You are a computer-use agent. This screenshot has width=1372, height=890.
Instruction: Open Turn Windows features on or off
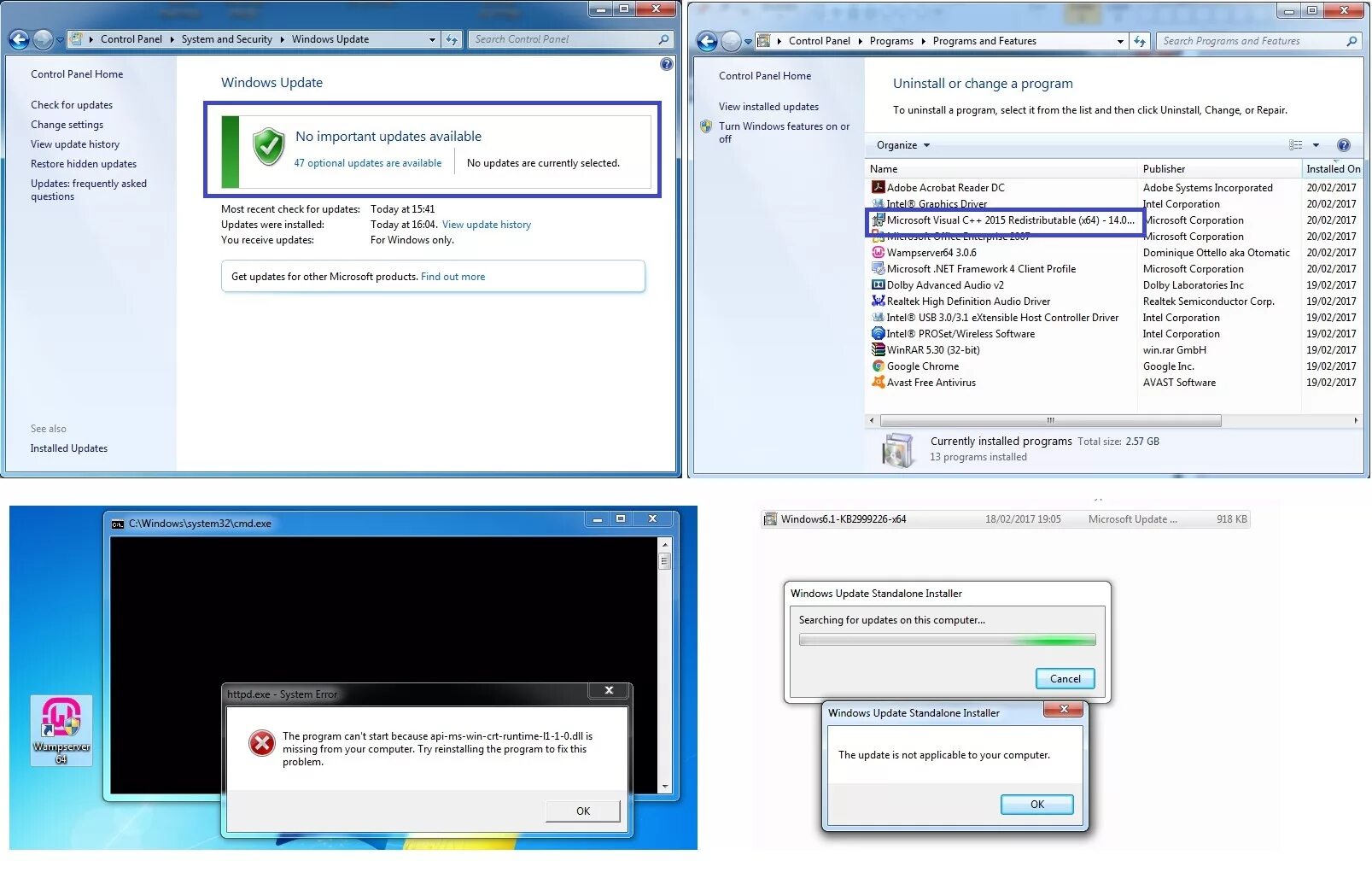[784, 132]
